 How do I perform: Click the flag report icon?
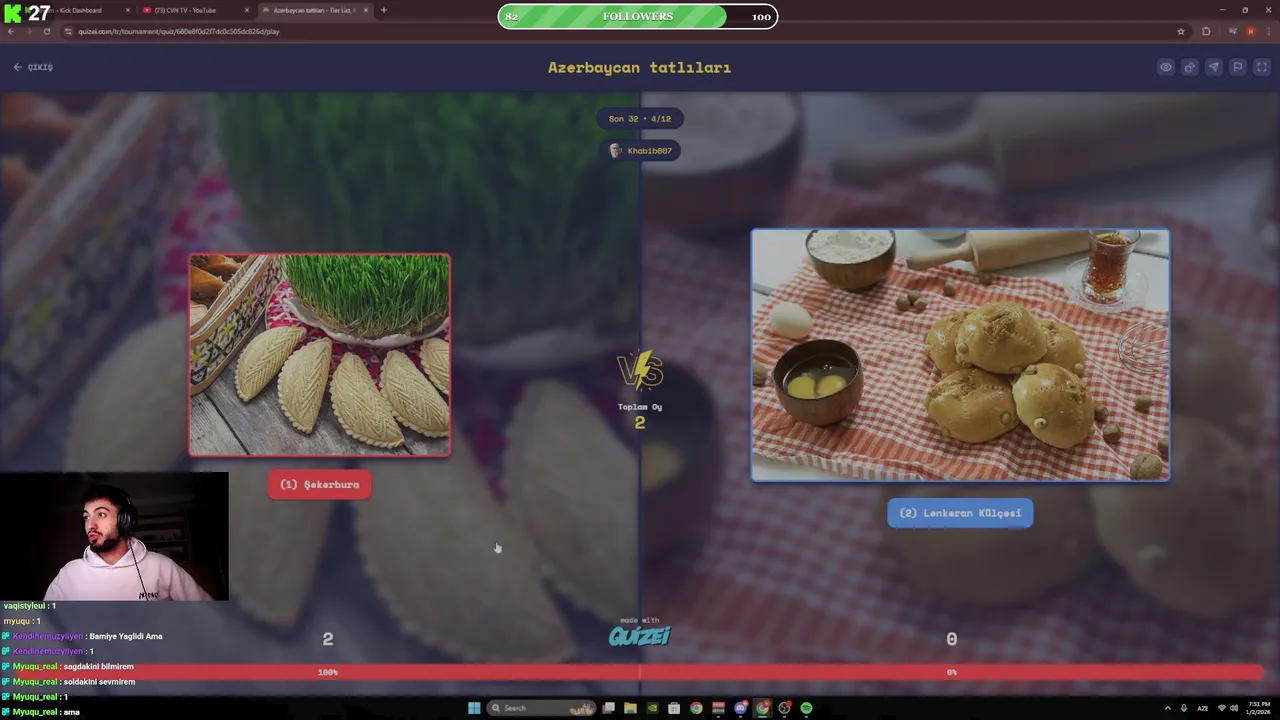[1238, 67]
